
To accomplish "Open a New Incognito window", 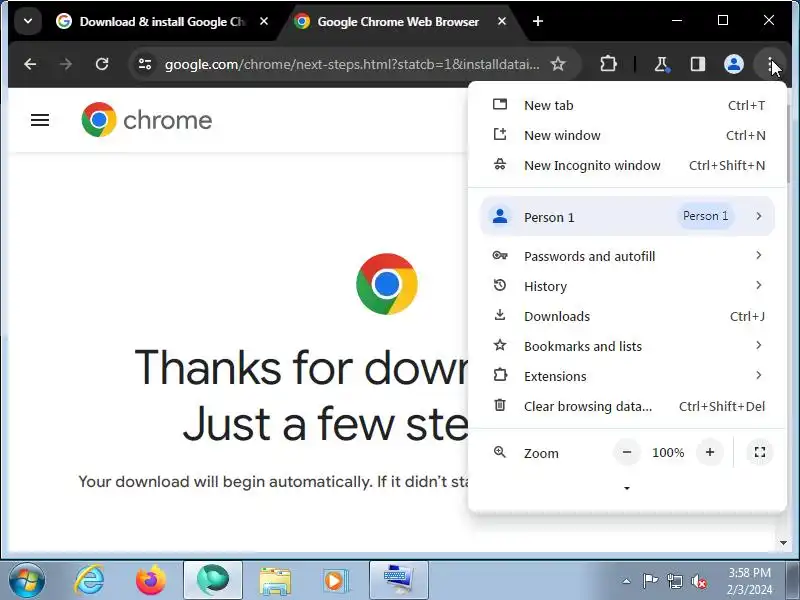I will [628, 165].
